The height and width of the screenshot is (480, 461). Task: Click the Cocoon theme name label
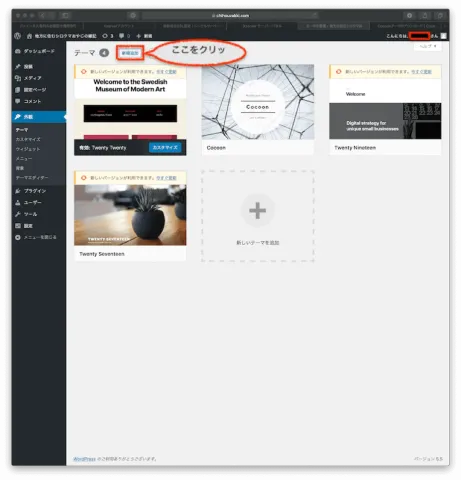tap(216, 148)
